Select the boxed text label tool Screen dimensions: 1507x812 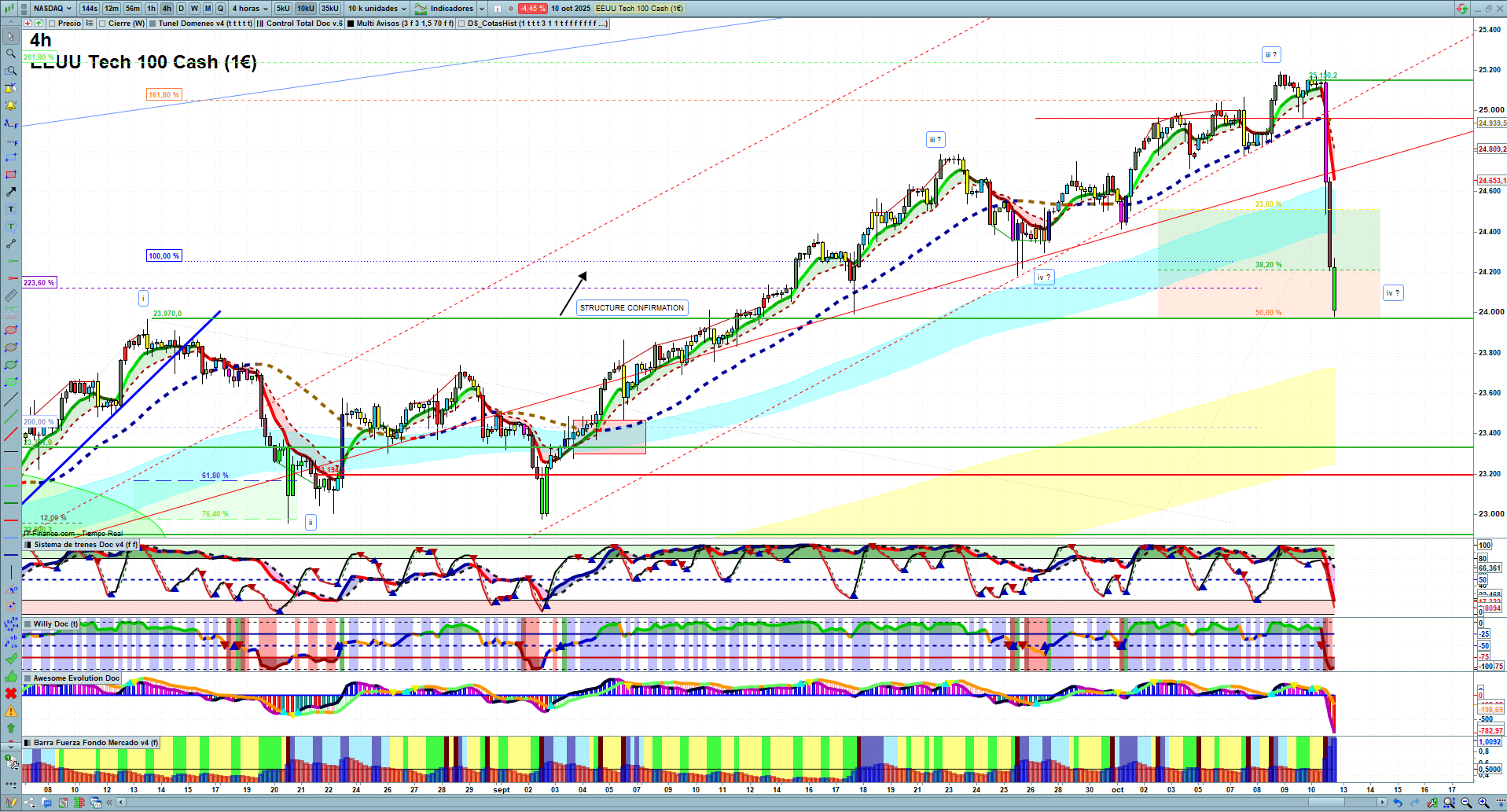coord(11,209)
